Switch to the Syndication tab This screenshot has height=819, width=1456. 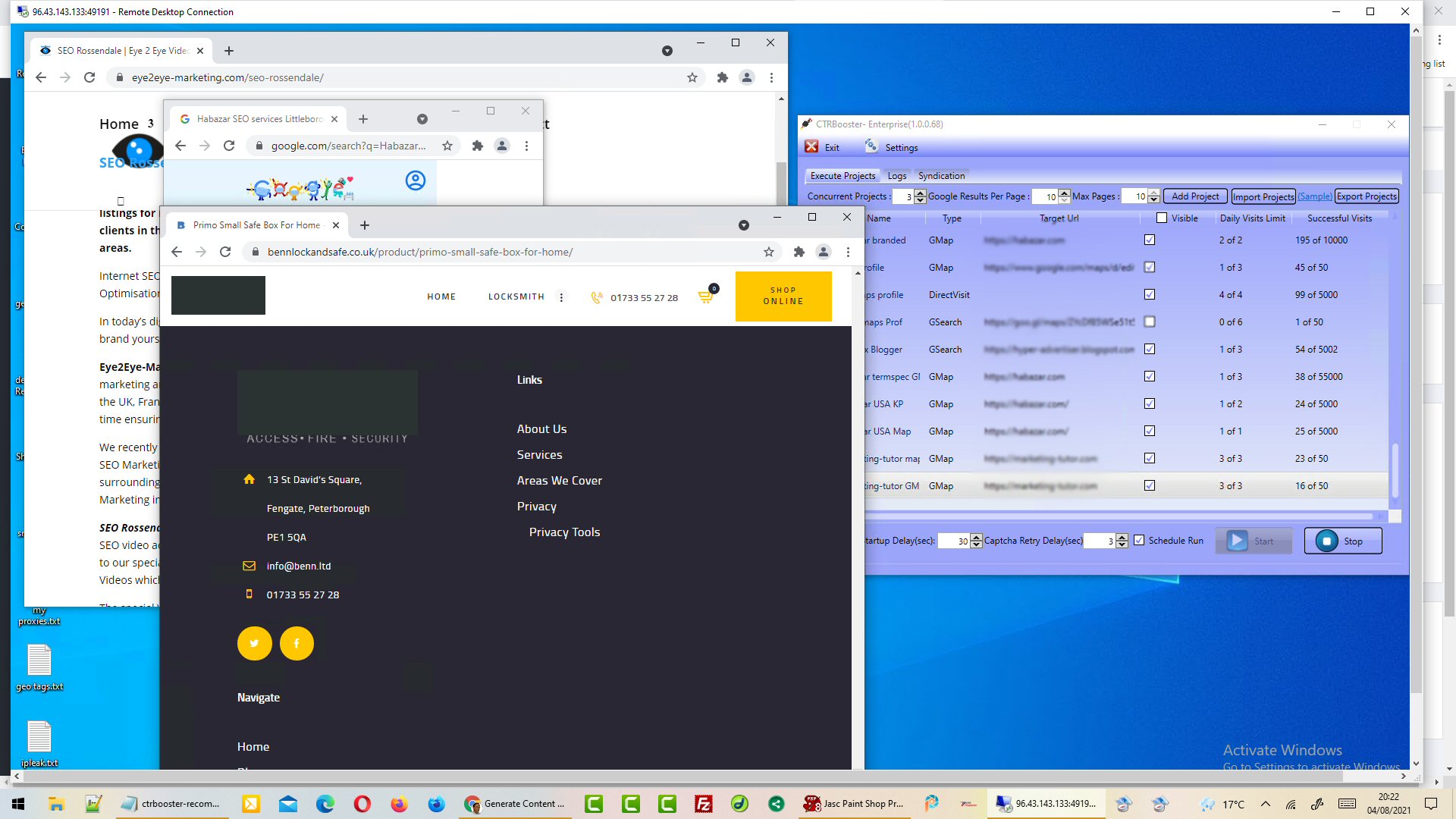[941, 176]
